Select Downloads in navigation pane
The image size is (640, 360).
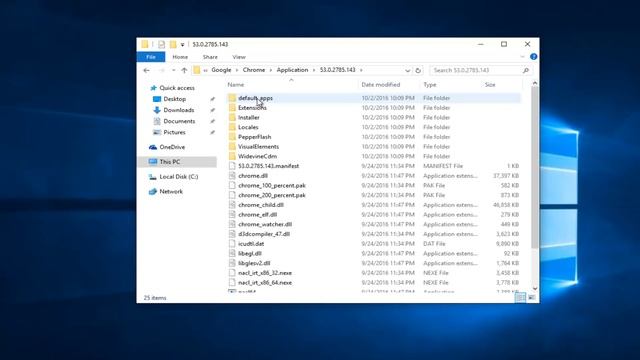click(x=179, y=110)
